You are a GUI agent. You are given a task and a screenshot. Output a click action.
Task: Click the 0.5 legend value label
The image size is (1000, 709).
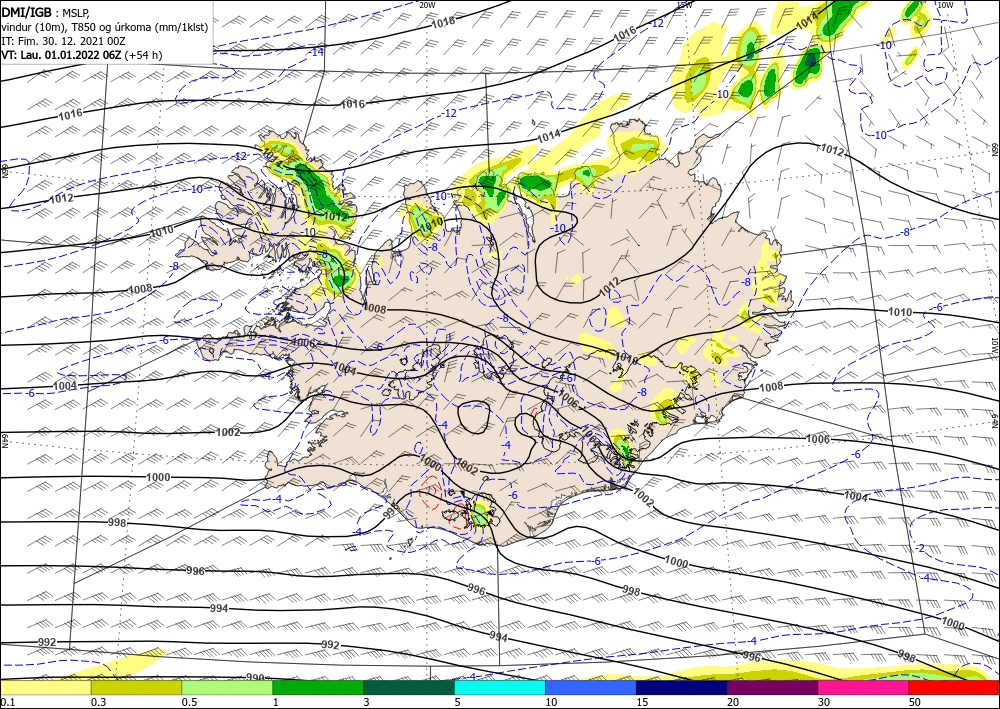click(189, 702)
